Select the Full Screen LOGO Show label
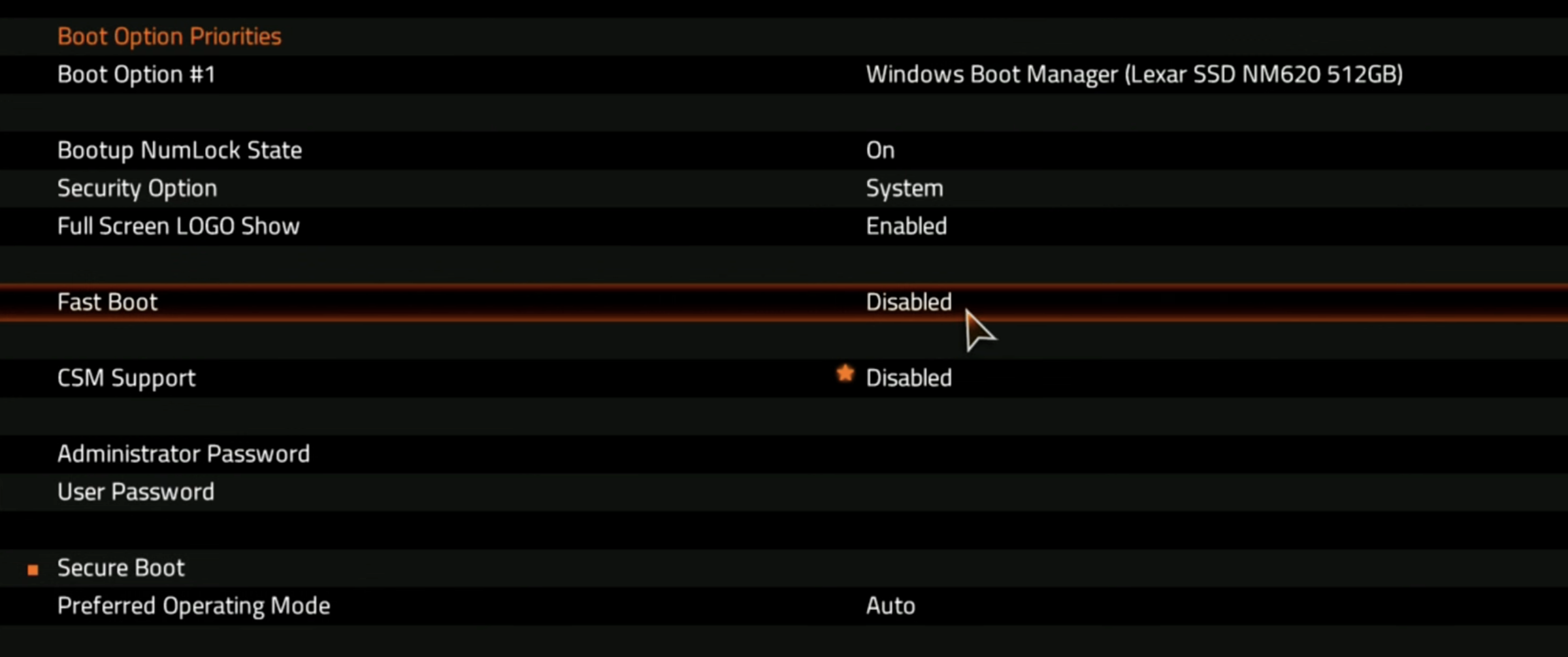 (178, 227)
